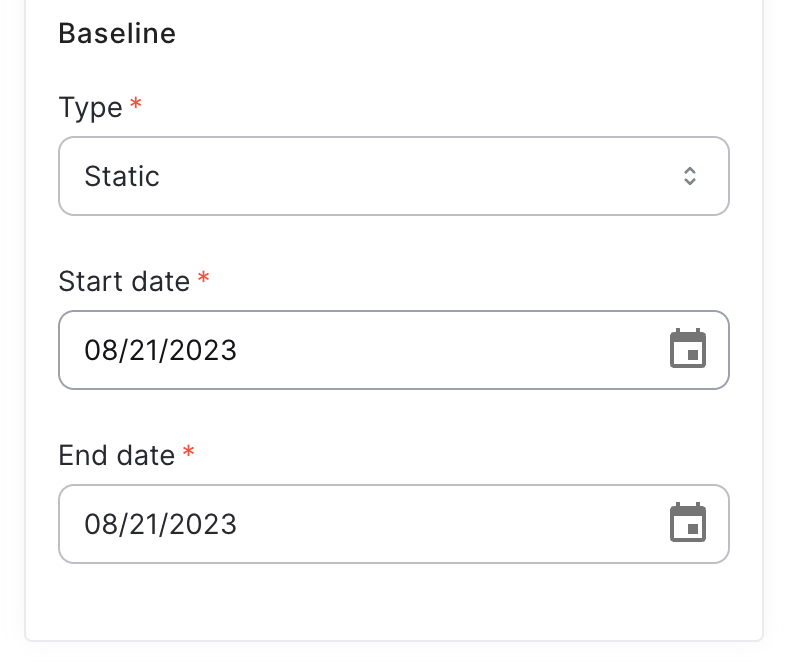794x668 pixels.
Task: Click the up-down chevron in Type selector
Action: (690, 176)
